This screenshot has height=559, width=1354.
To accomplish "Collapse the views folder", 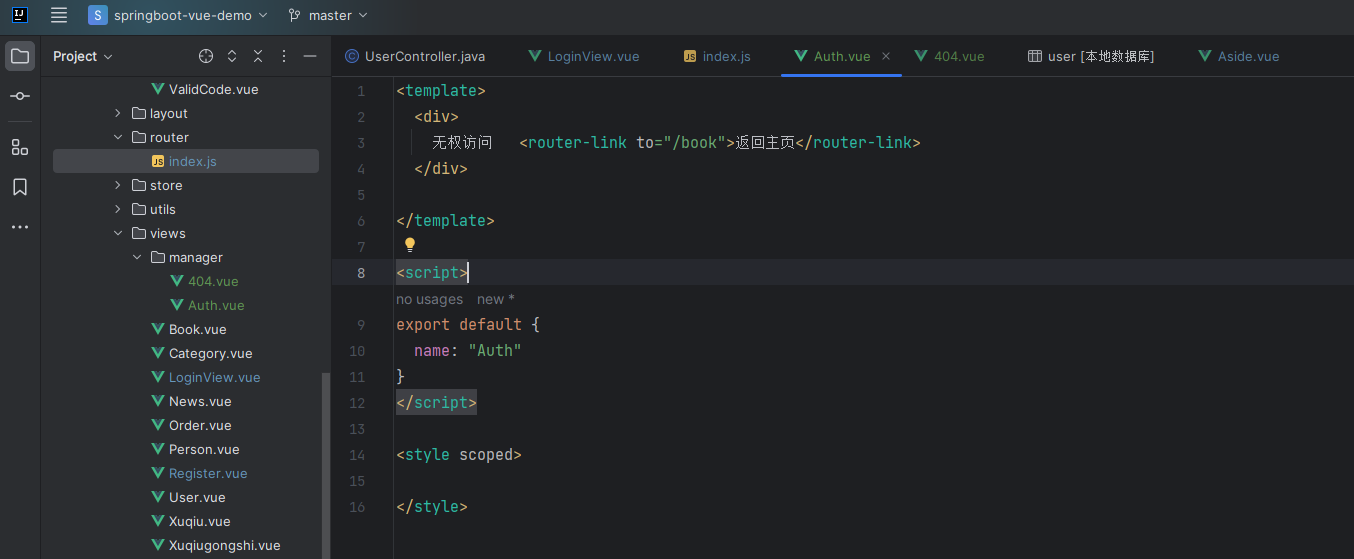I will click(118, 233).
